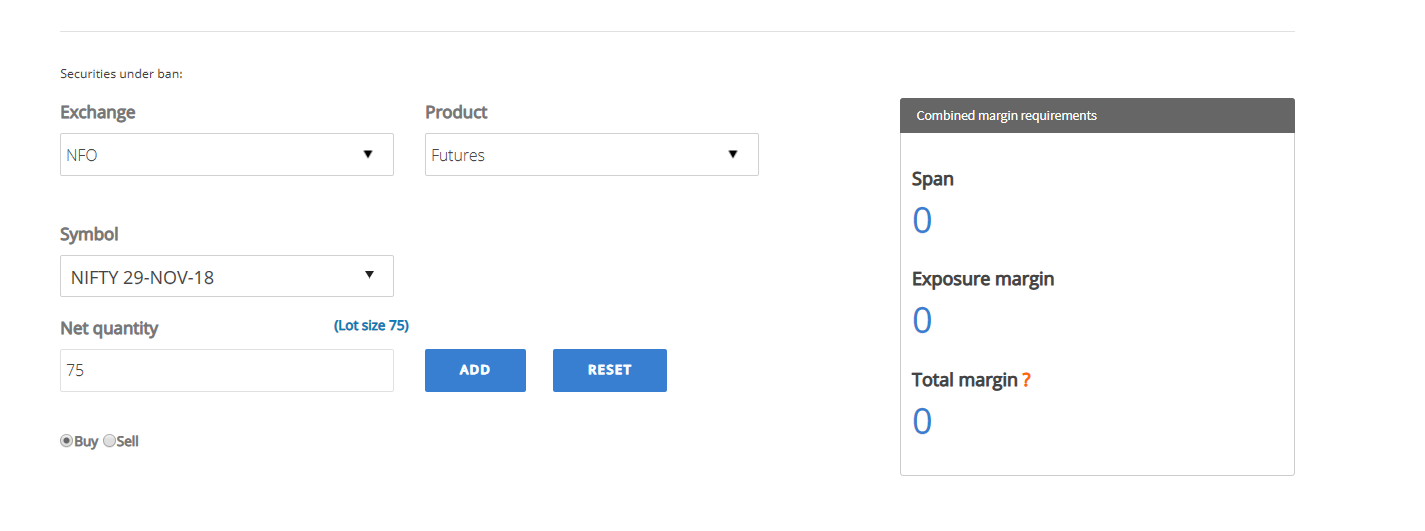Screen dimensions: 1425x531
Task: Click the Securities under ban text
Action: [x=122, y=73]
